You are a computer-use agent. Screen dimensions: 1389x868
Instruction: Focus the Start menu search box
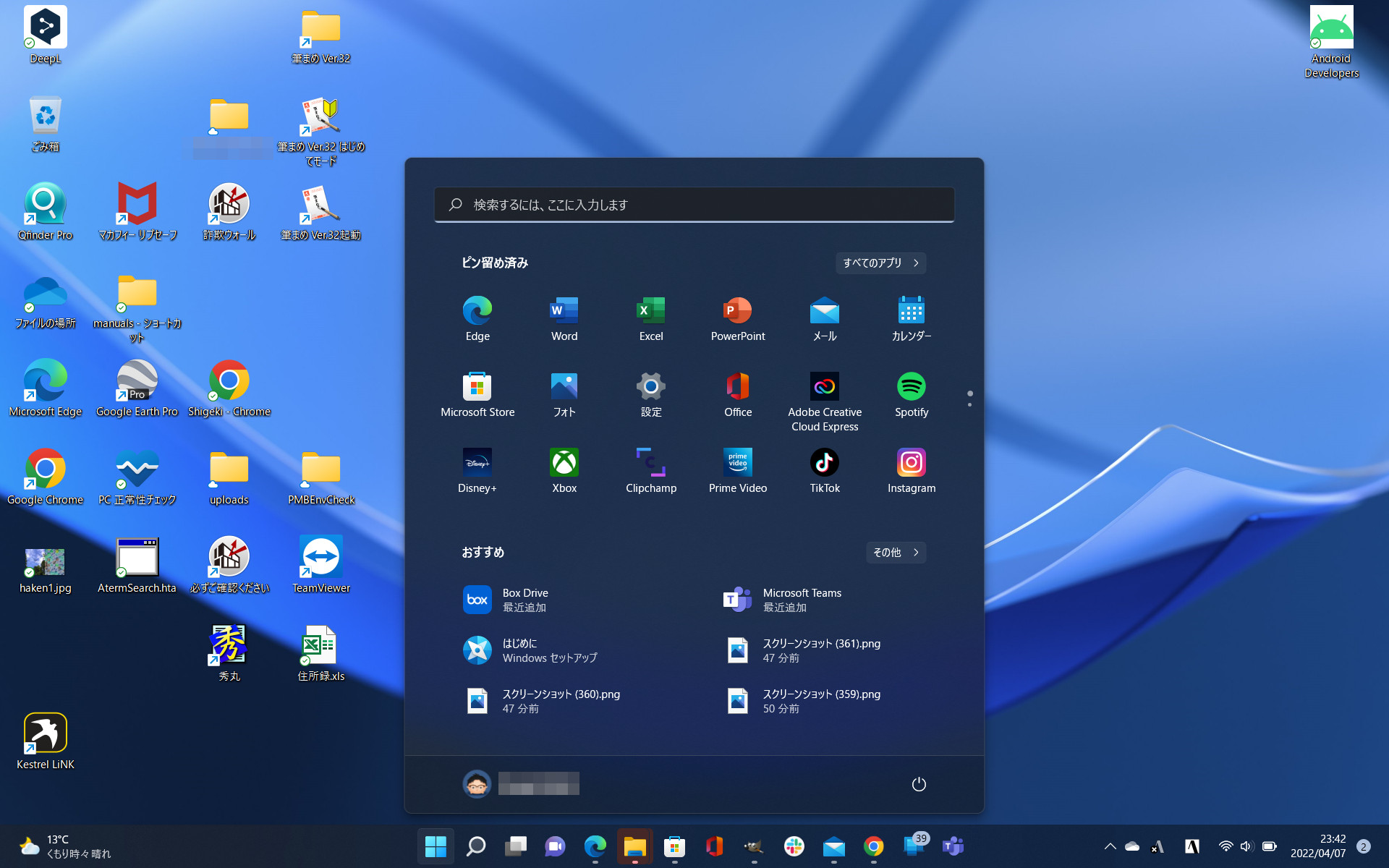click(x=694, y=205)
